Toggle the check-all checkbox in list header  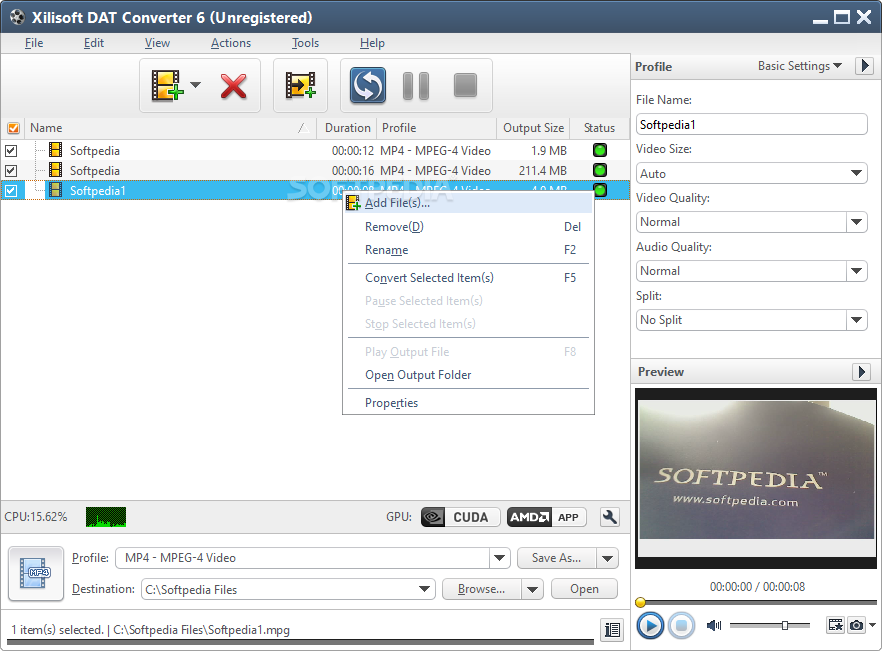click(13, 128)
